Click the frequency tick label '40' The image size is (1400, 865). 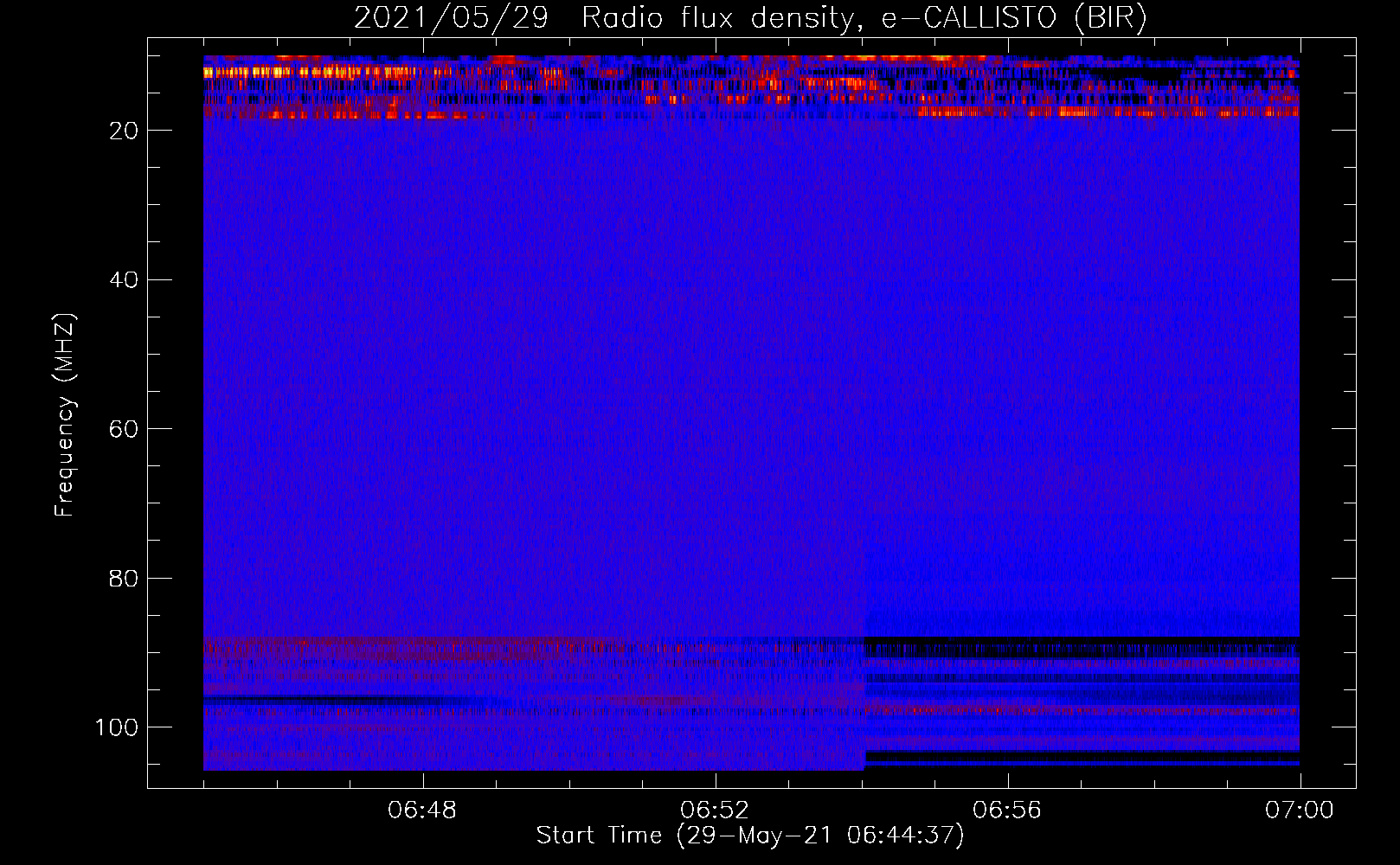click(x=125, y=280)
